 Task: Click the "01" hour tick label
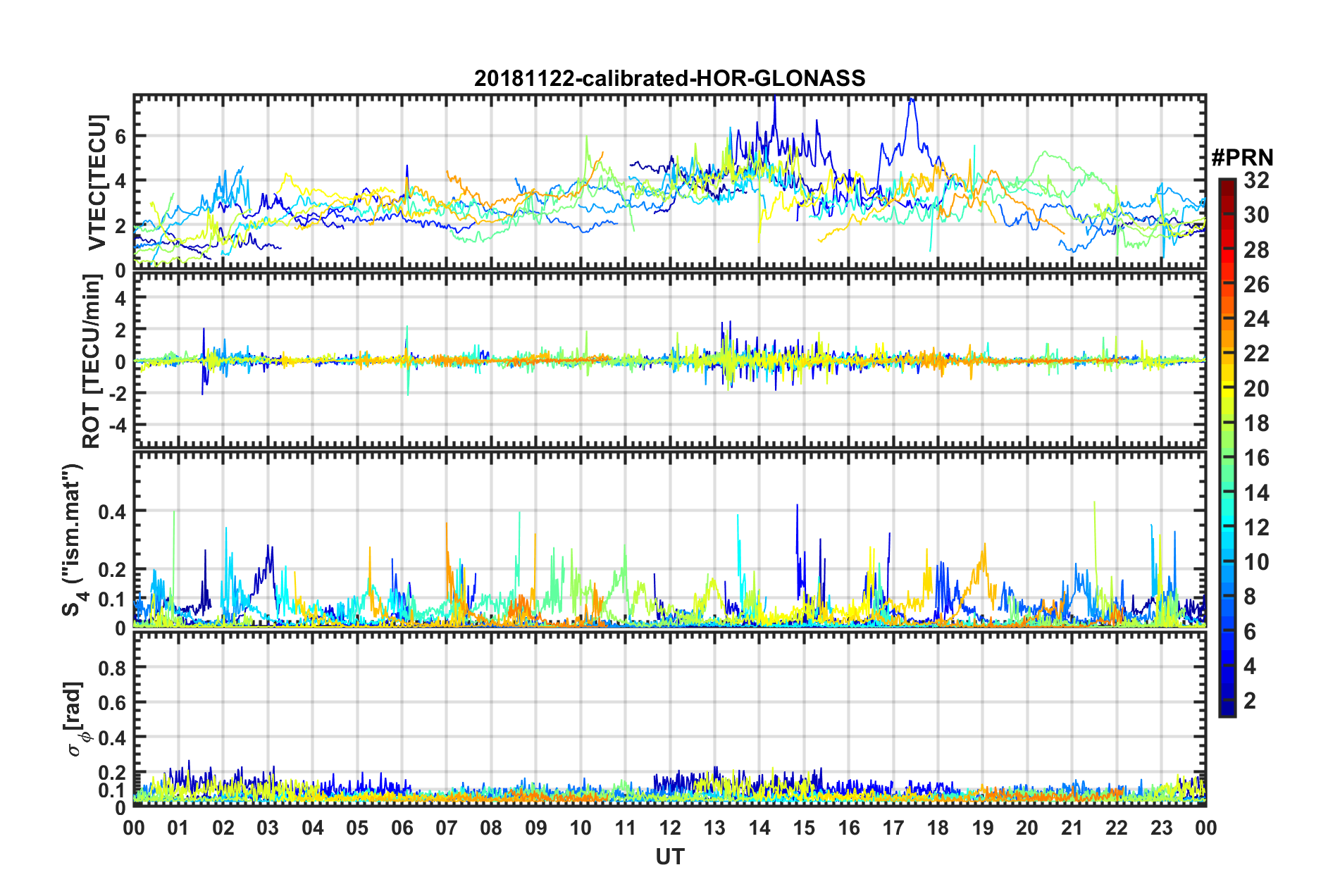click(x=178, y=828)
